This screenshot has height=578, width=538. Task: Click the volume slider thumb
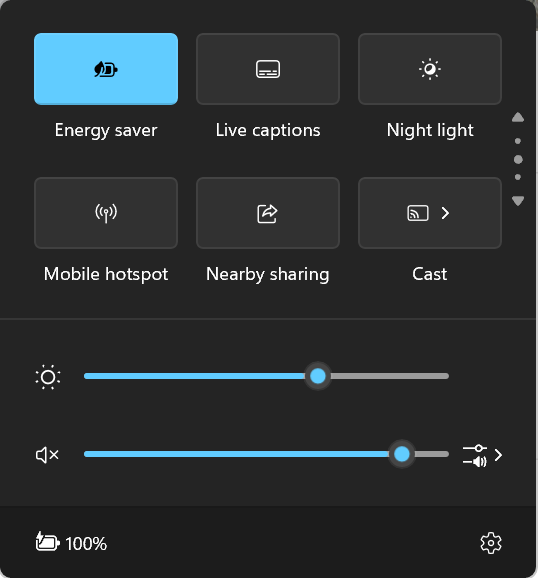point(402,454)
